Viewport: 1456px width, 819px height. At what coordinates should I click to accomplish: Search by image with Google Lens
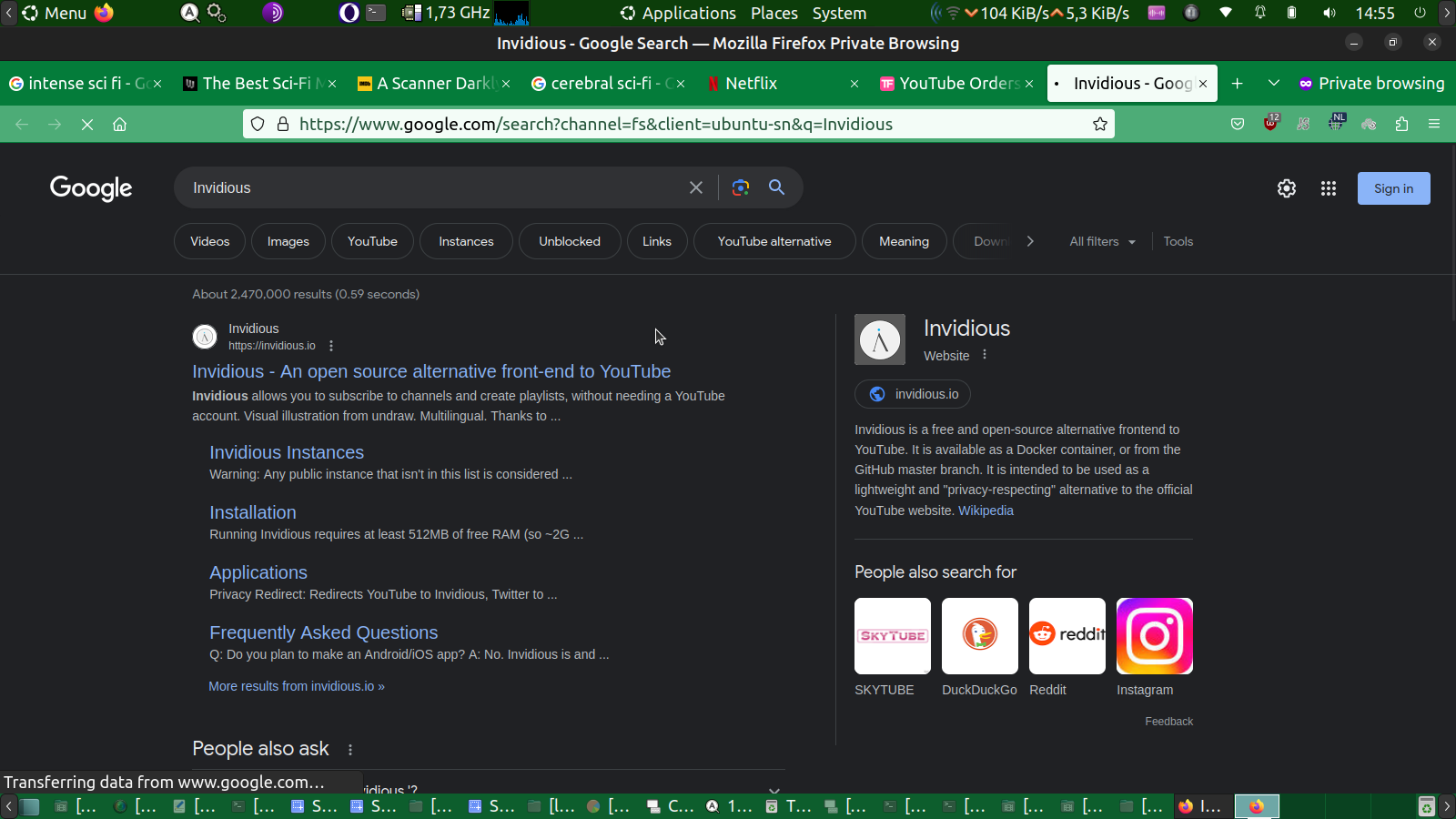741,187
